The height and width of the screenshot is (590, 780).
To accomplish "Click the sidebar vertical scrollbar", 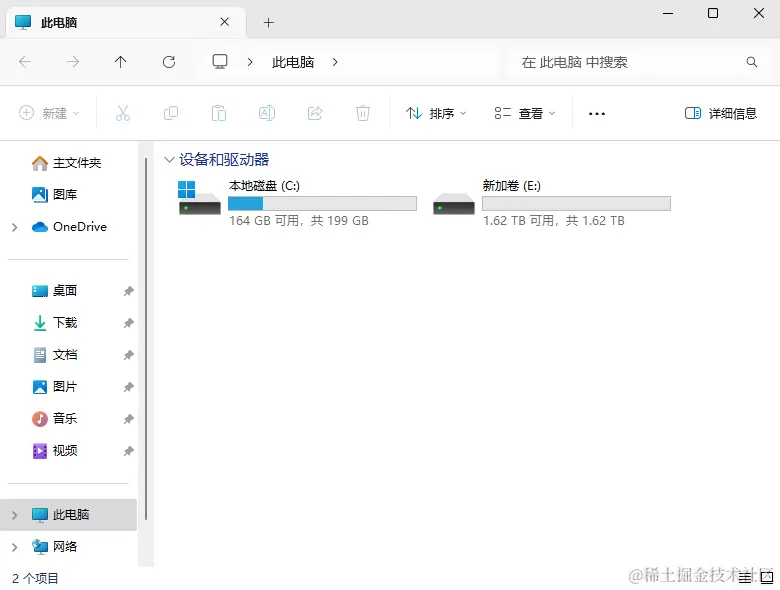I will pyautogui.click(x=146, y=338).
